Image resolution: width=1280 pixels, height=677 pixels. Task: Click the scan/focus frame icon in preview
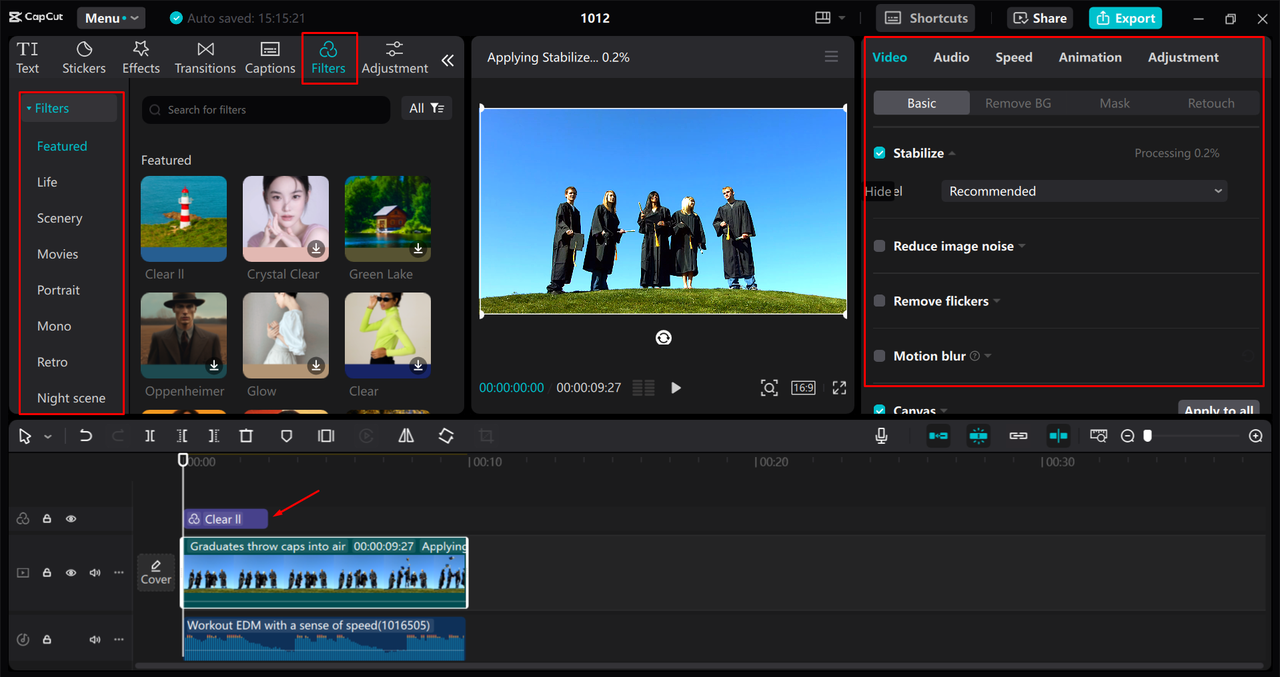(769, 387)
